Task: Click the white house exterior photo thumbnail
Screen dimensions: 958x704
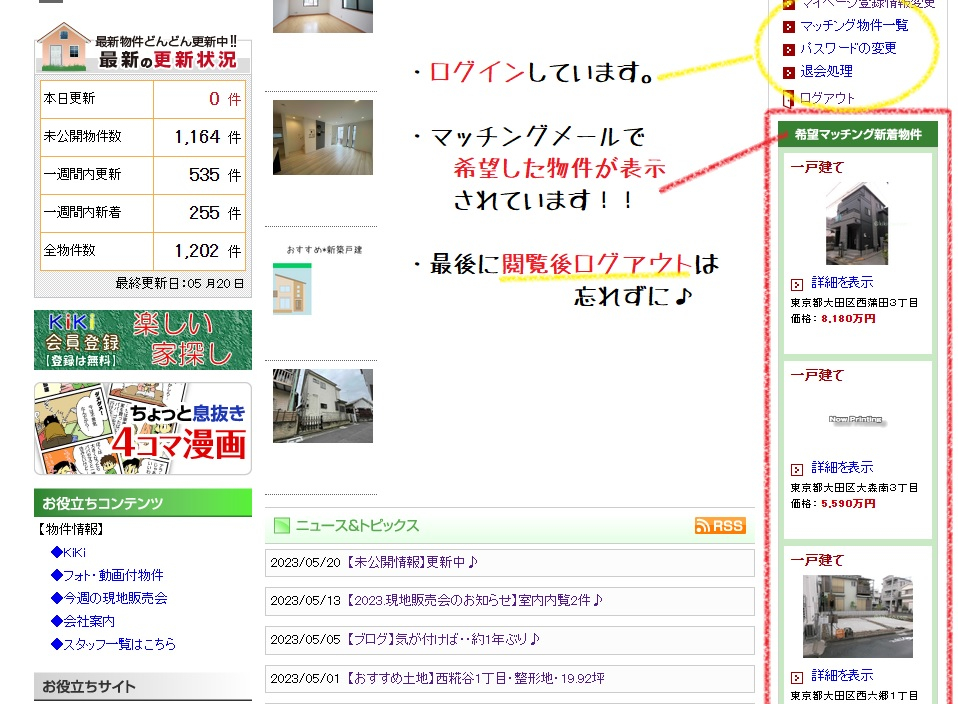Action: (323, 406)
